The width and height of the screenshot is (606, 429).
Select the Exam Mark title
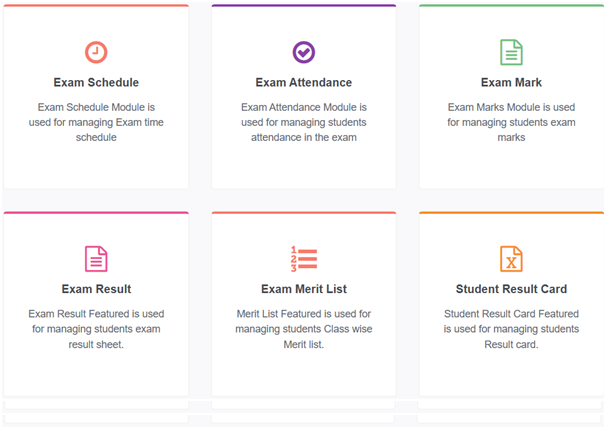(x=511, y=82)
